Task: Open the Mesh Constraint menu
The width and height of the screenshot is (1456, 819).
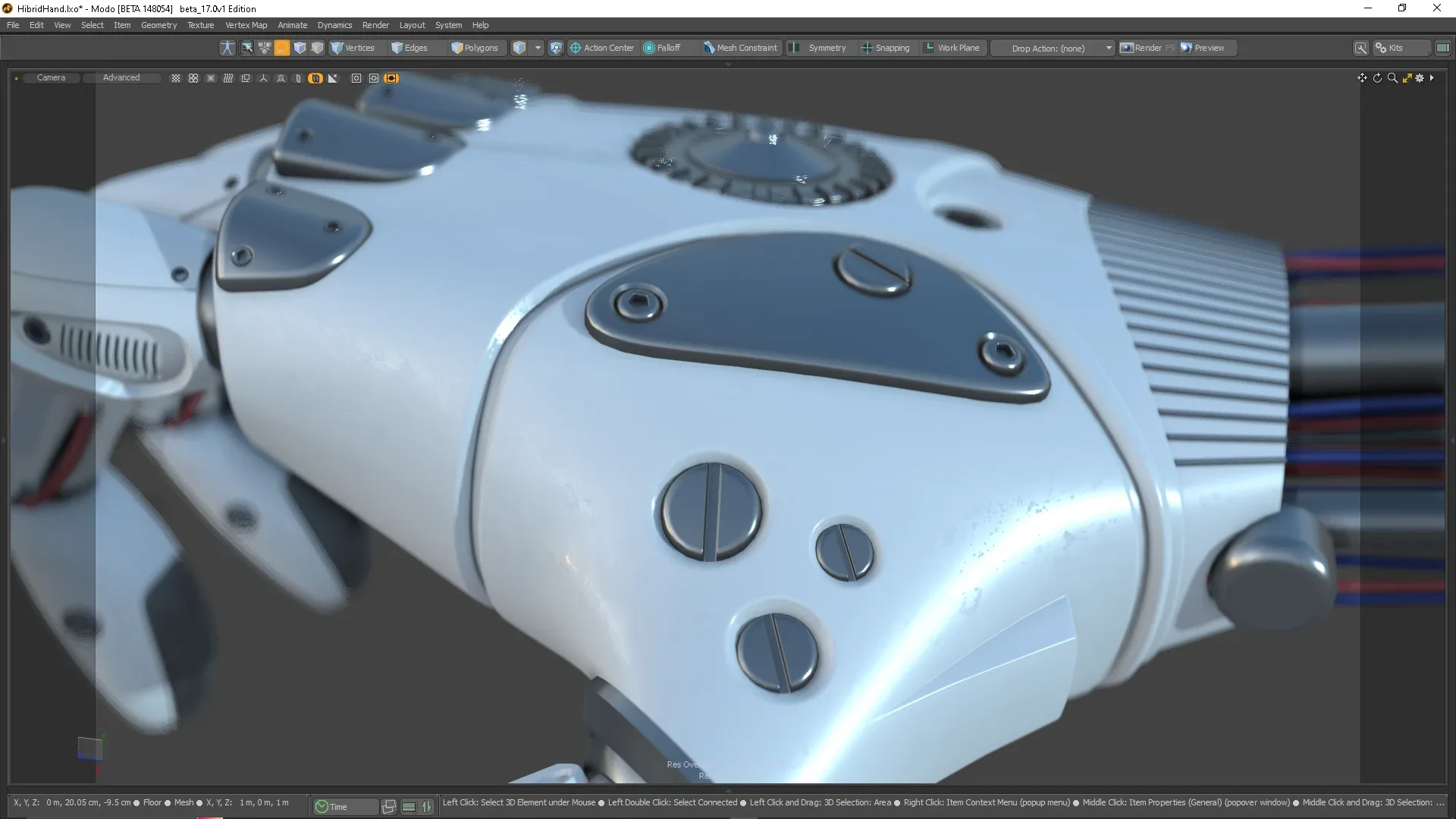Action: [741, 48]
